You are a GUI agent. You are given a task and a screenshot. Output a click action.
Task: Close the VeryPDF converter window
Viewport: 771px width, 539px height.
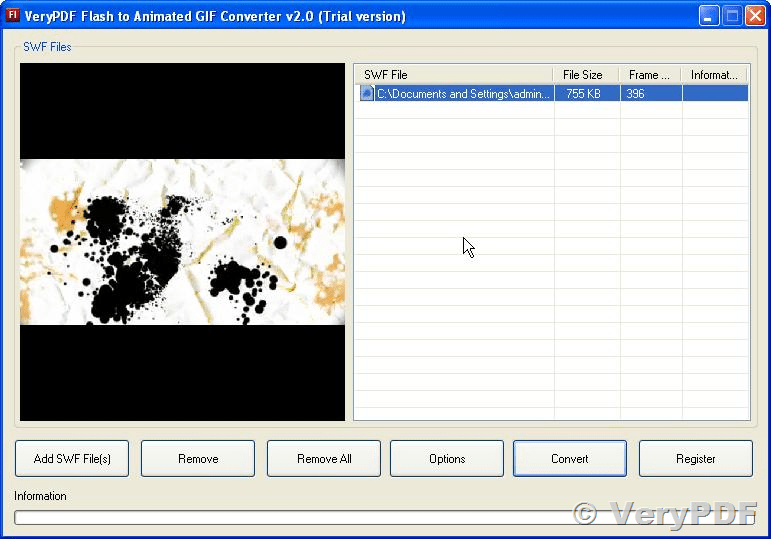[x=755, y=16]
